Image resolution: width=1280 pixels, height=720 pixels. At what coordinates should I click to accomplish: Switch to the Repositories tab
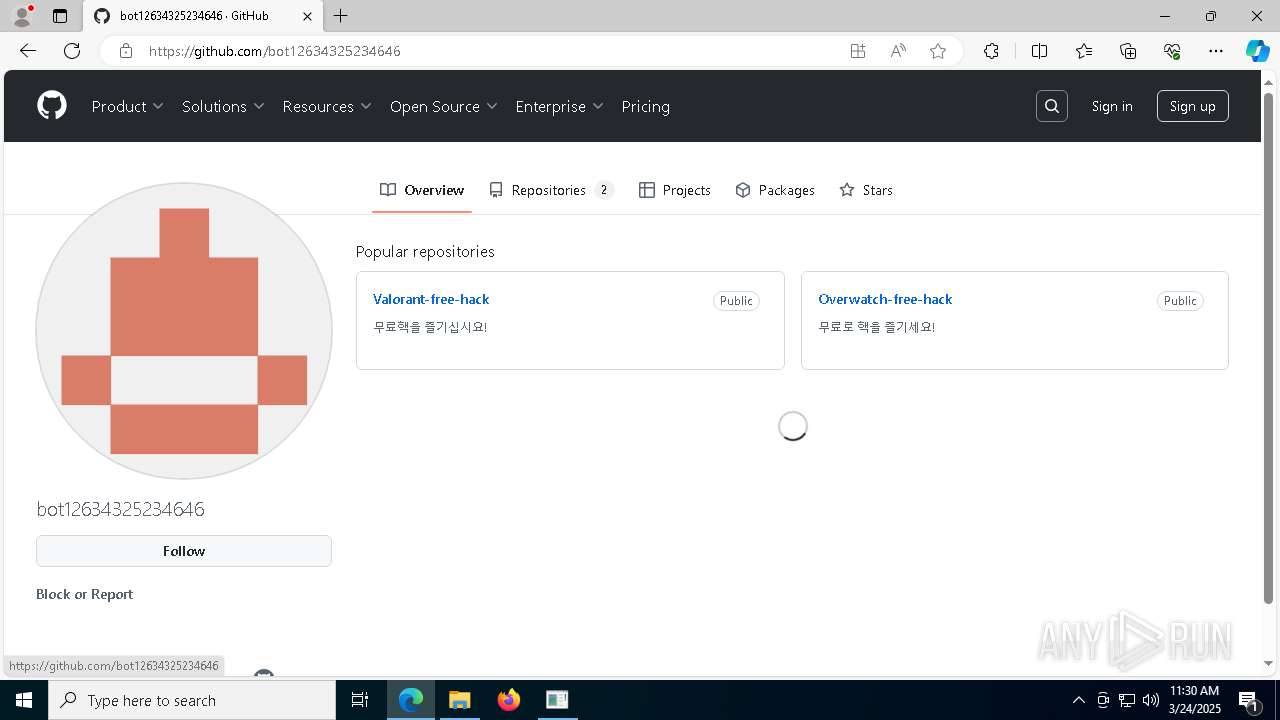(551, 190)
